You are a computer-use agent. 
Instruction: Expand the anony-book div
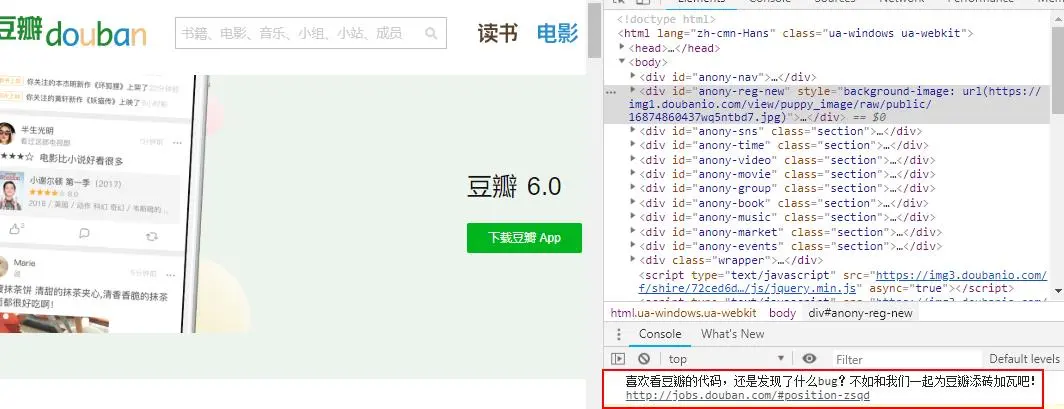pos(634,203)
